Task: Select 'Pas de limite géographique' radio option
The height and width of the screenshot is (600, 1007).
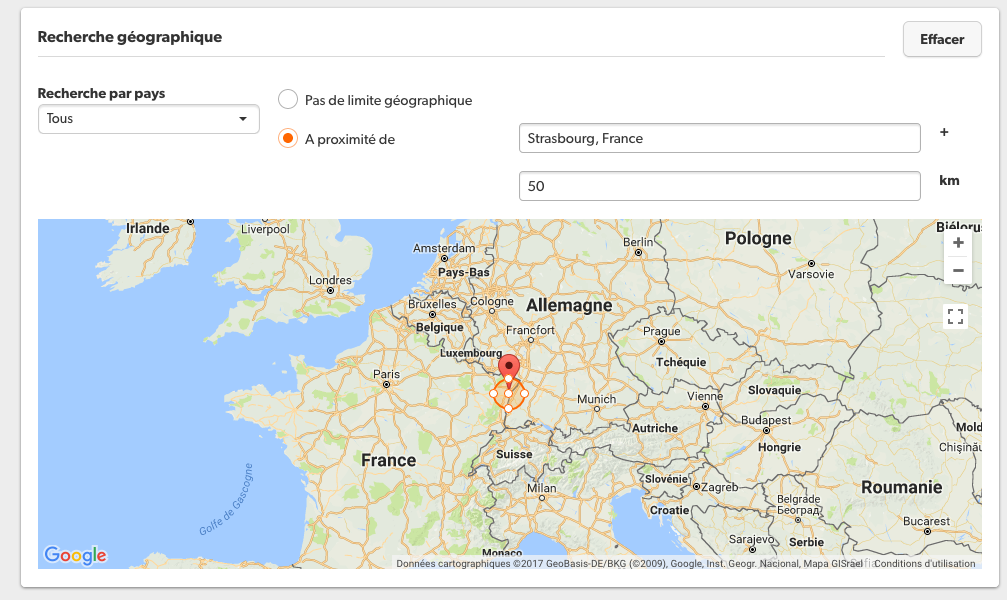Action: [x=288, y=100]
